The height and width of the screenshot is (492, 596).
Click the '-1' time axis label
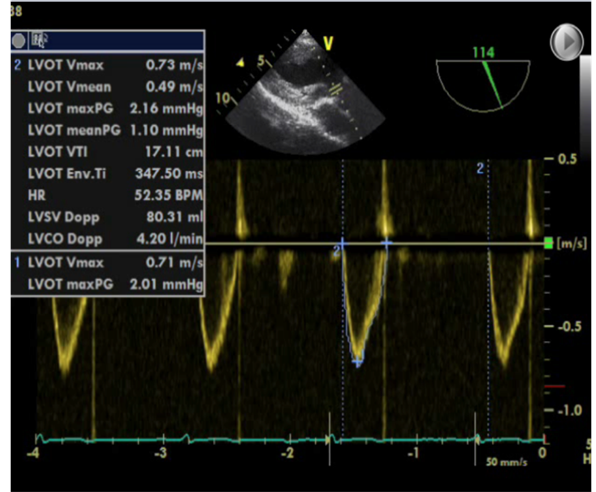[x=414, y=453]
